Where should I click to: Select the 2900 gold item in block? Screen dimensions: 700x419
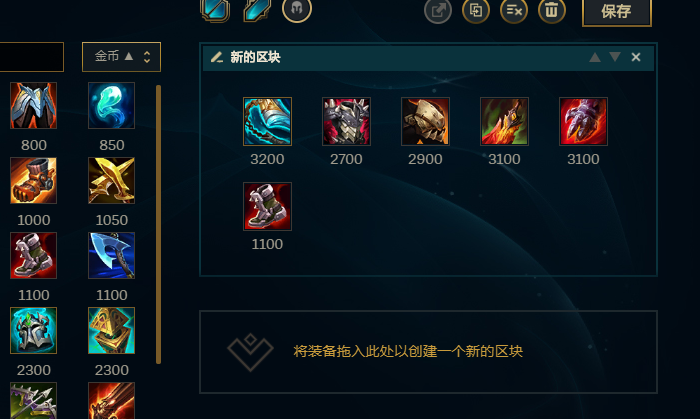(425, 121)
